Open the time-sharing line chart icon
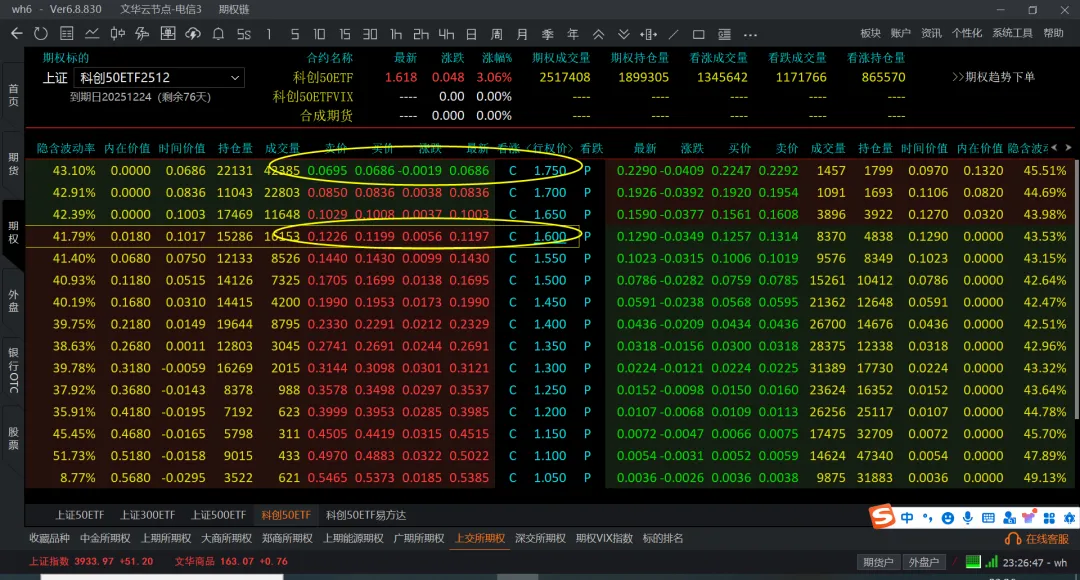 click(92, 33)
